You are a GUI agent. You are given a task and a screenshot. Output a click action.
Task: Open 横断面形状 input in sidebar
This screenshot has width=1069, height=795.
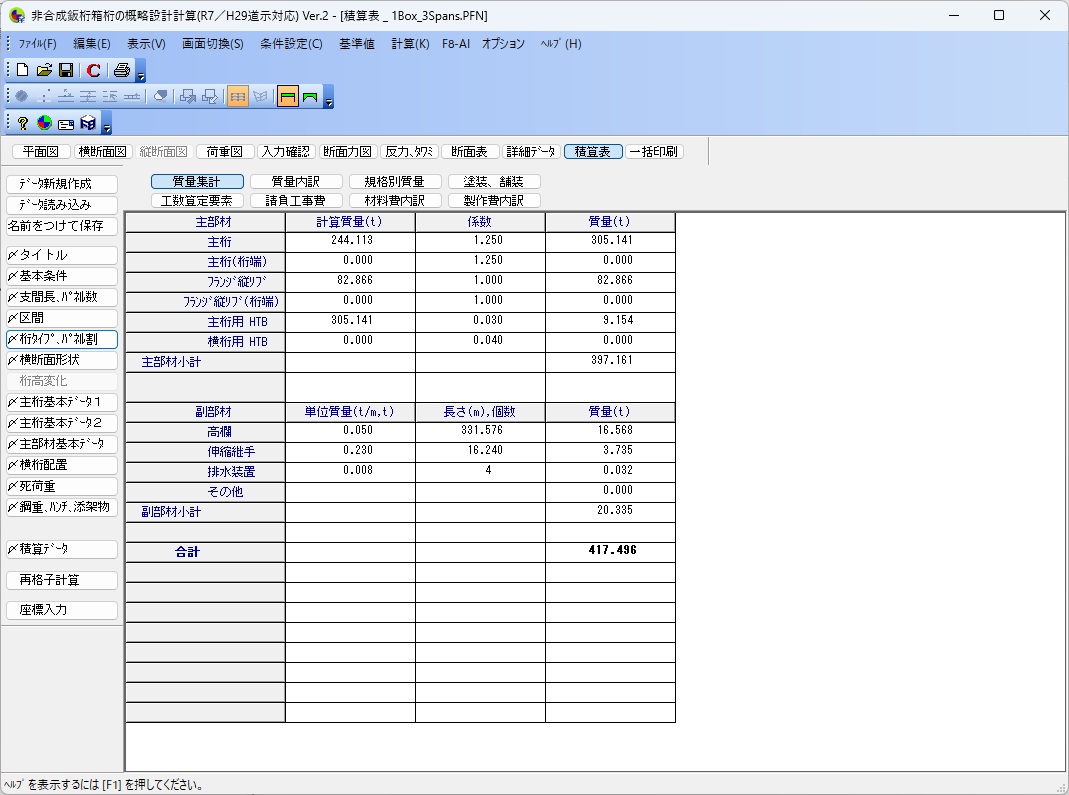62,360
